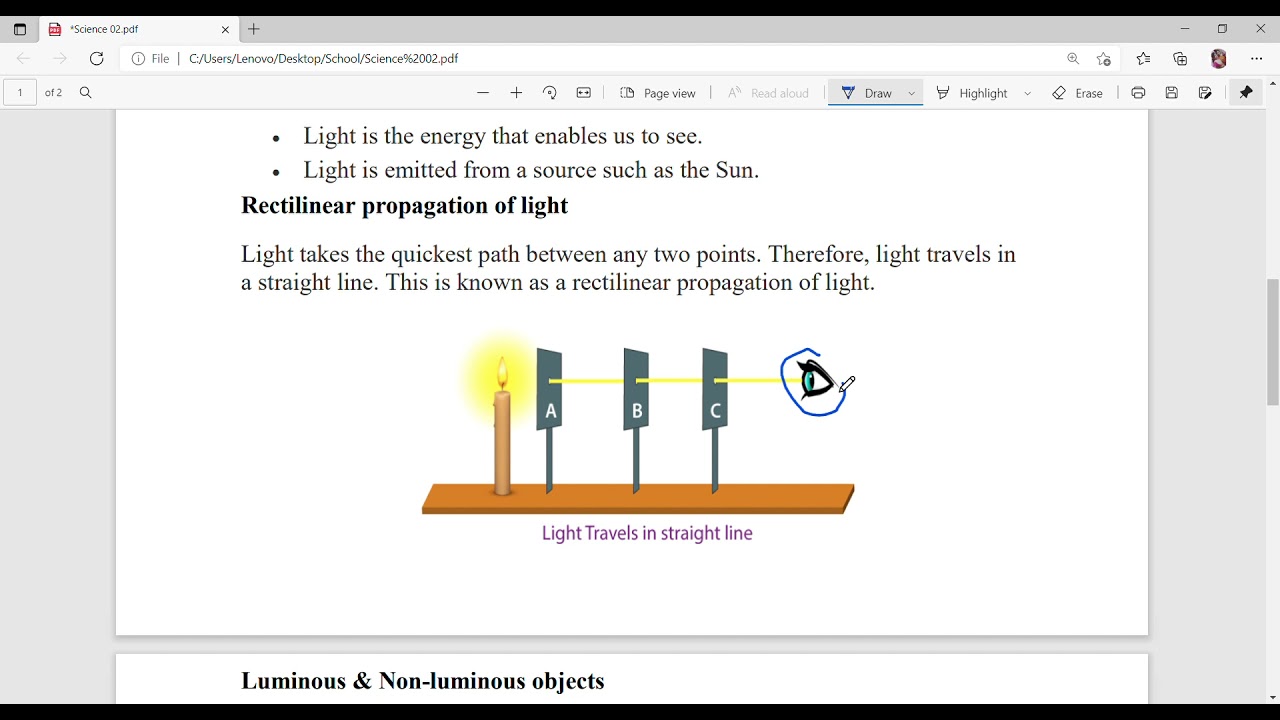Viewport: 1280px width, 720px height.
Task: Click 'Luminous & Non-luminous objects' heading
Action: pyautogui.click(x=423, y=681)
